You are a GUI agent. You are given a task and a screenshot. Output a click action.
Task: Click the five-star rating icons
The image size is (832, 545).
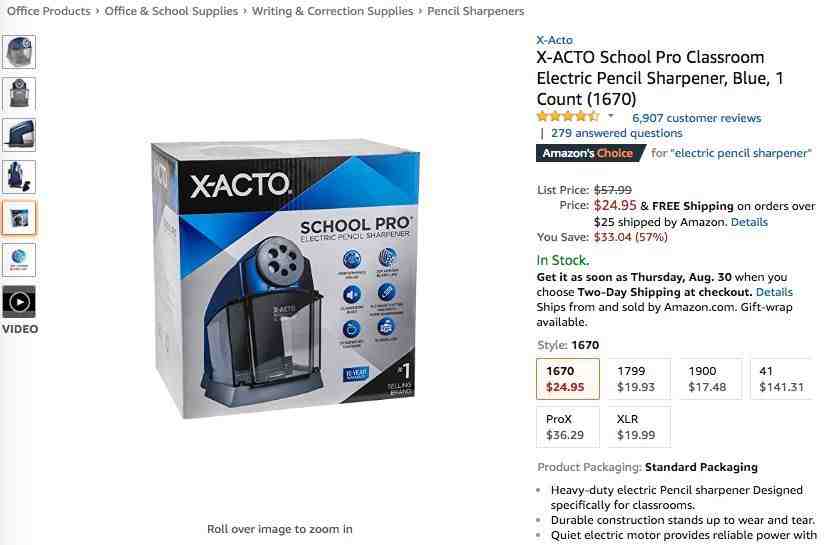[x=568, y=116]
